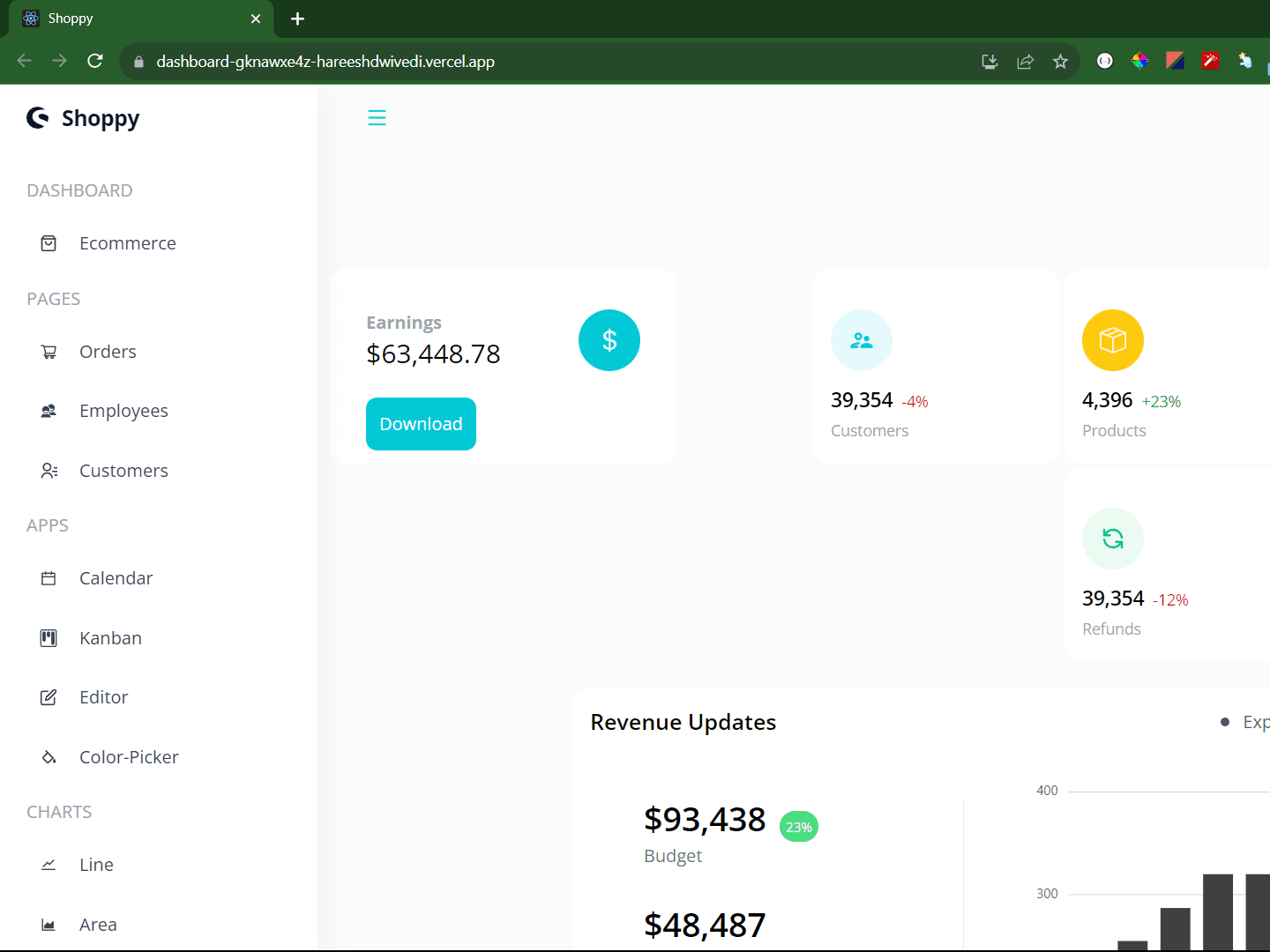
Task: View site info via lock icon
Action: pos(138,62)
